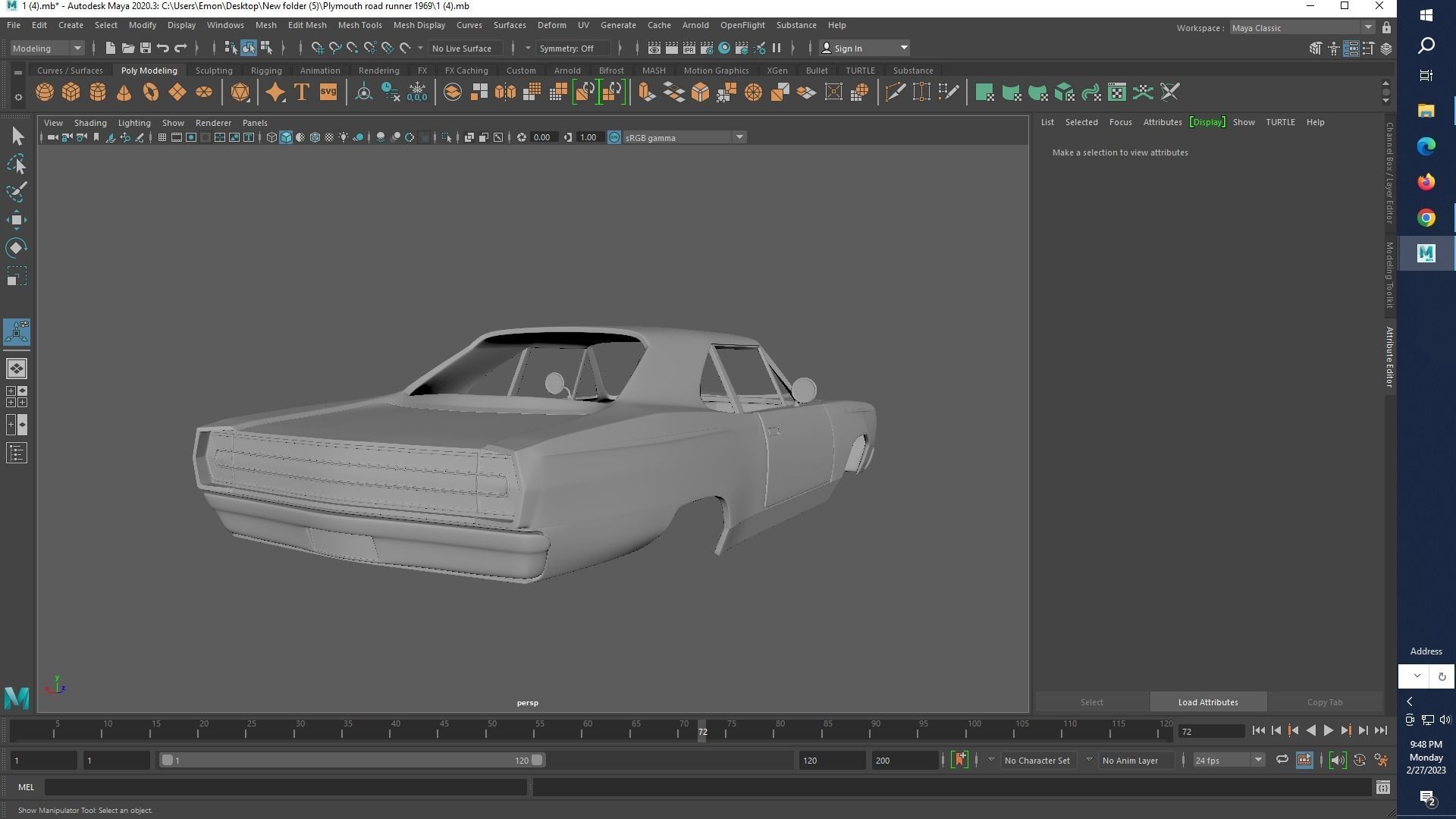This screenshot has width=1456, height=819.
Task: Create a polygon plane from the shelf
Action: coord(177,93)
